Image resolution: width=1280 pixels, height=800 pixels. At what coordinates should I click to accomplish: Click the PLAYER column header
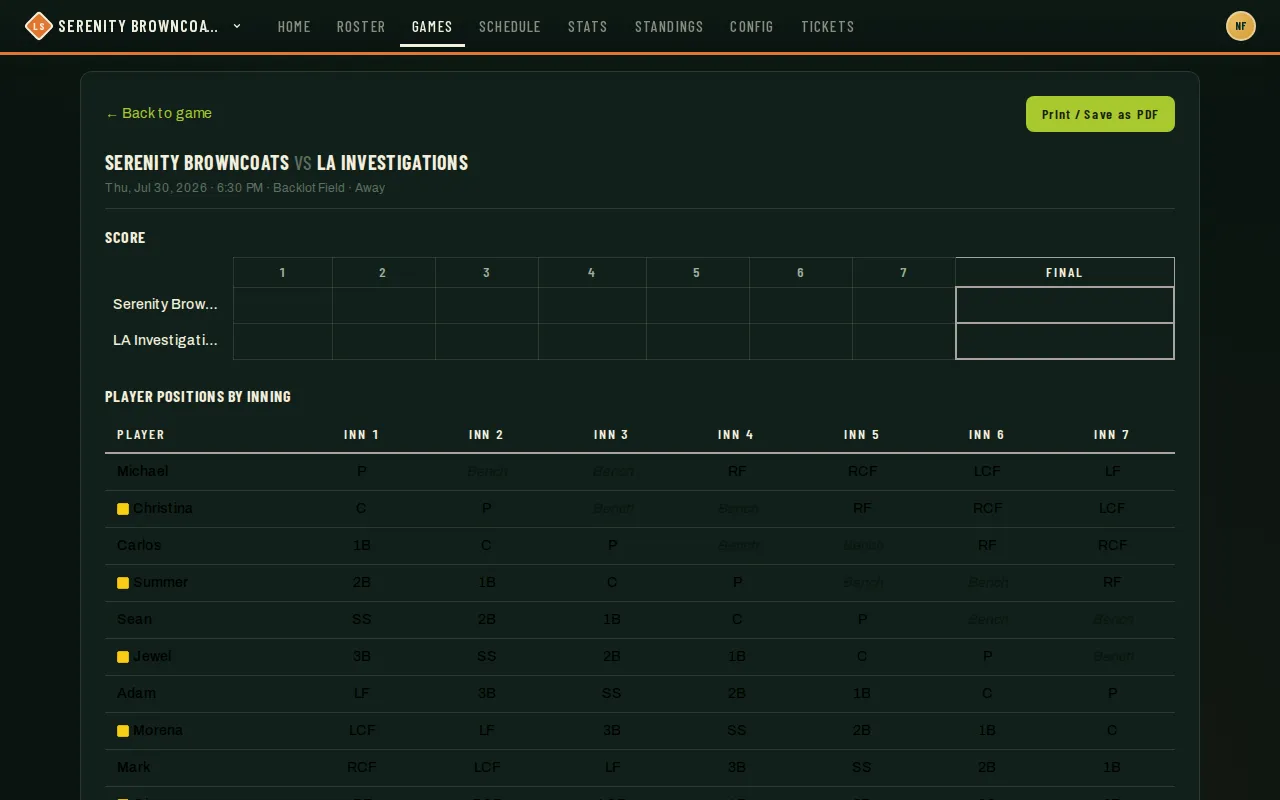[141, 434]
